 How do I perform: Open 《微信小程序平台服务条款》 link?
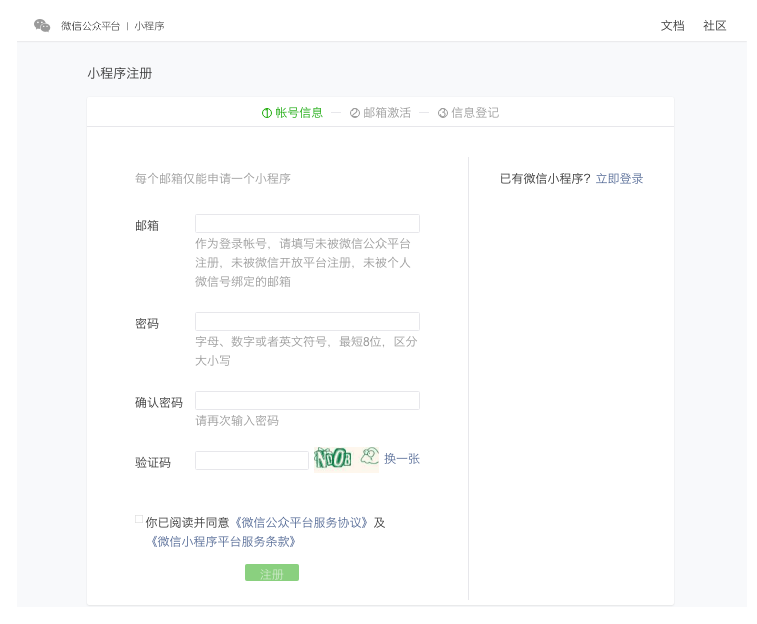pos(223,541)
